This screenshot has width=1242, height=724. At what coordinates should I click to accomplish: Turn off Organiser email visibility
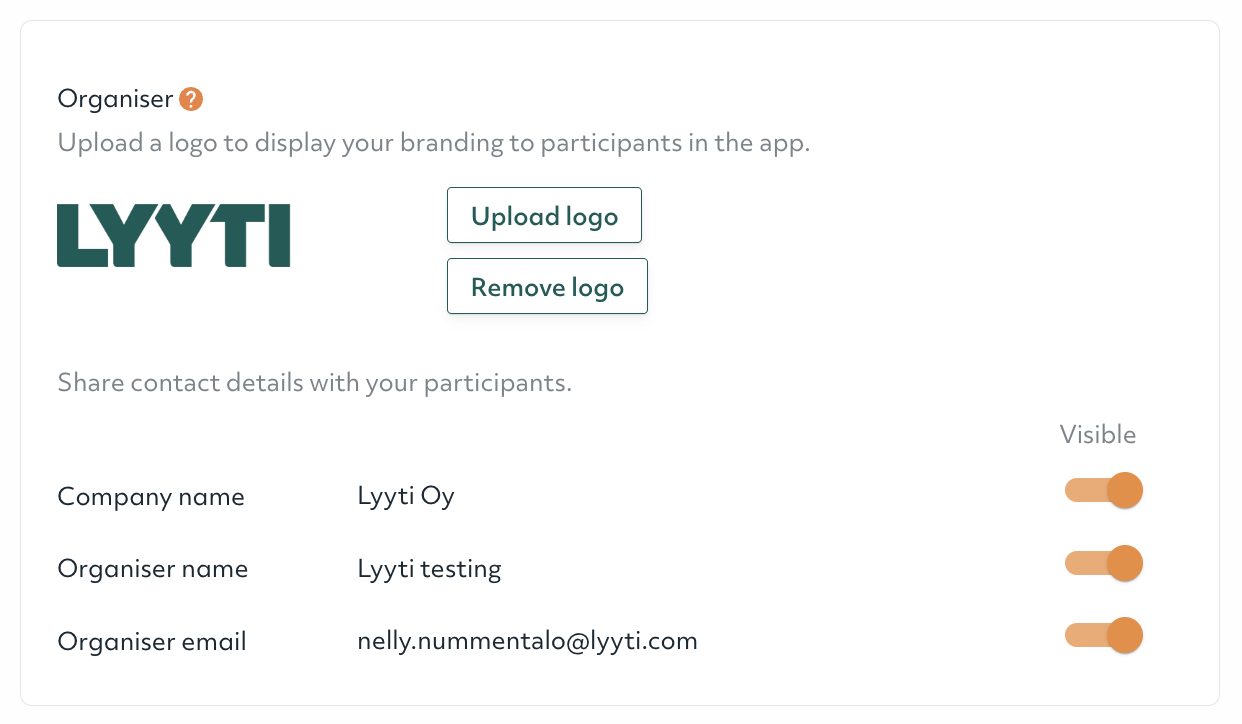1103,636
